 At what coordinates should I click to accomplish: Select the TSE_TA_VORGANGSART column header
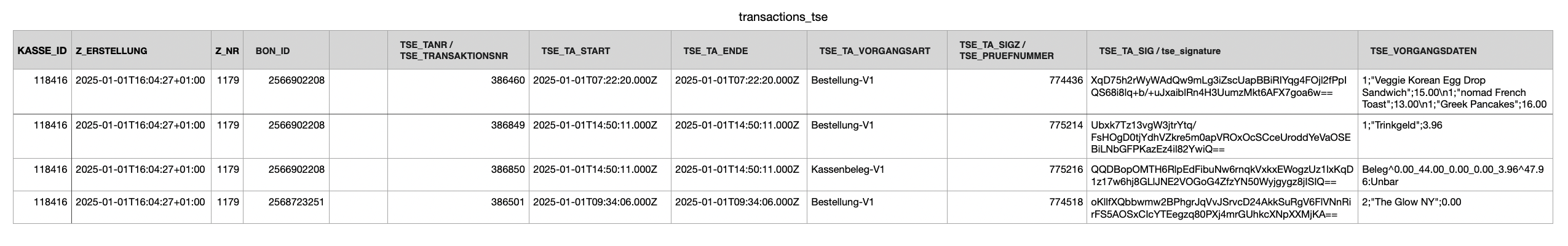874,50
